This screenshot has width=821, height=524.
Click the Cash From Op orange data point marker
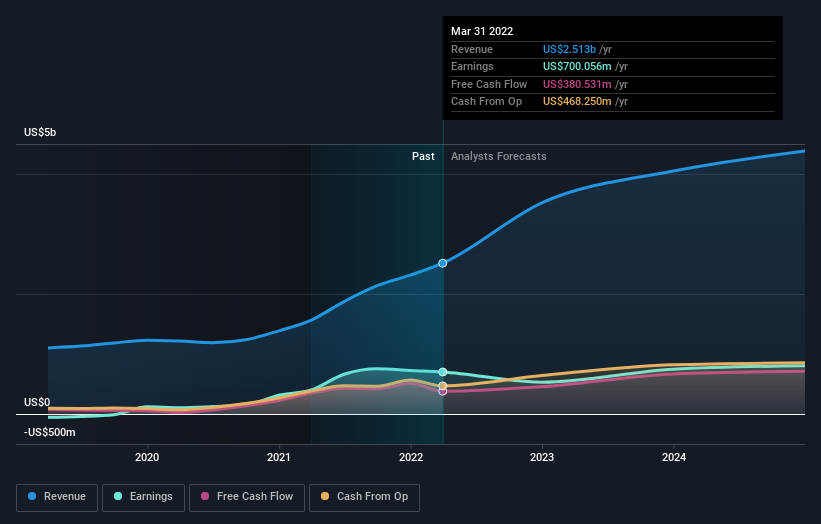tap(443, 386)
